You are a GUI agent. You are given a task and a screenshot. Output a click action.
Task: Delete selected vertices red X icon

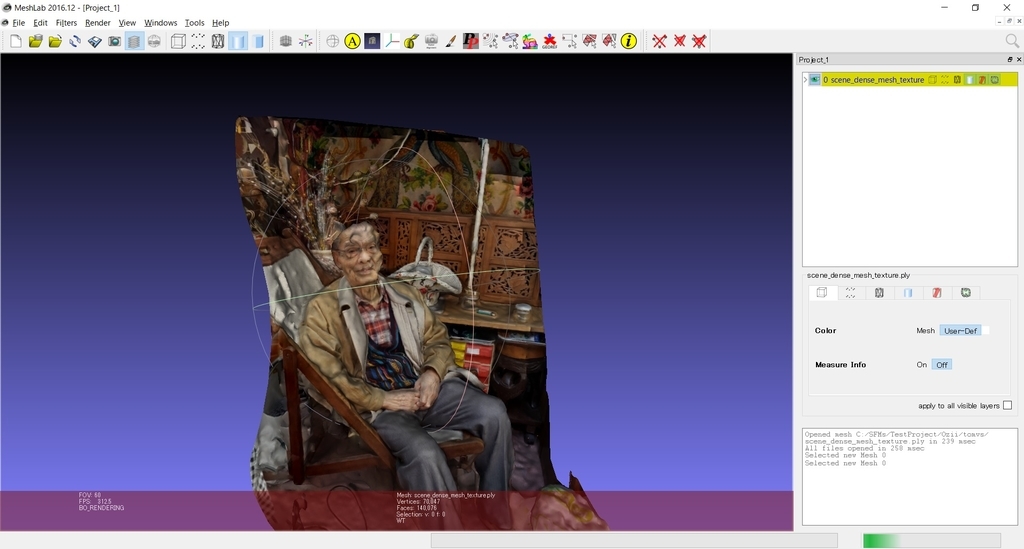click(660, 41)
